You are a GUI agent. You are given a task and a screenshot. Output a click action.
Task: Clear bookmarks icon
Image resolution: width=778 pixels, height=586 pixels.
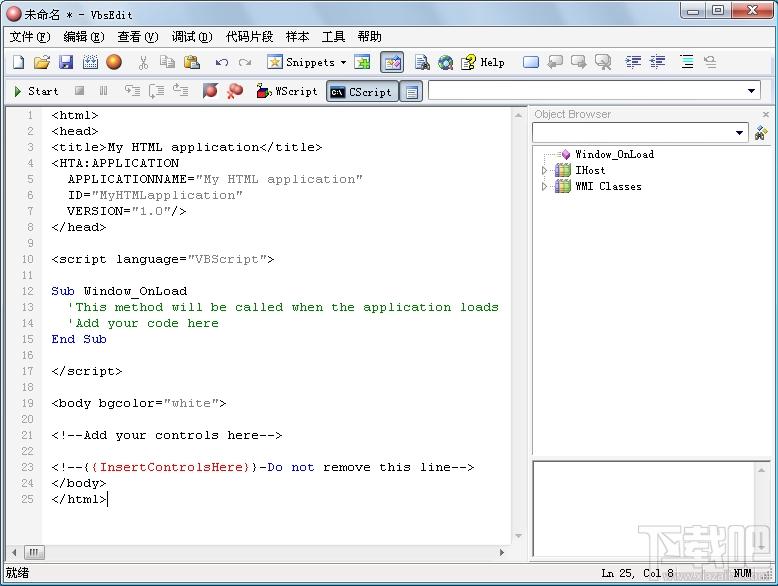[603, 63]
